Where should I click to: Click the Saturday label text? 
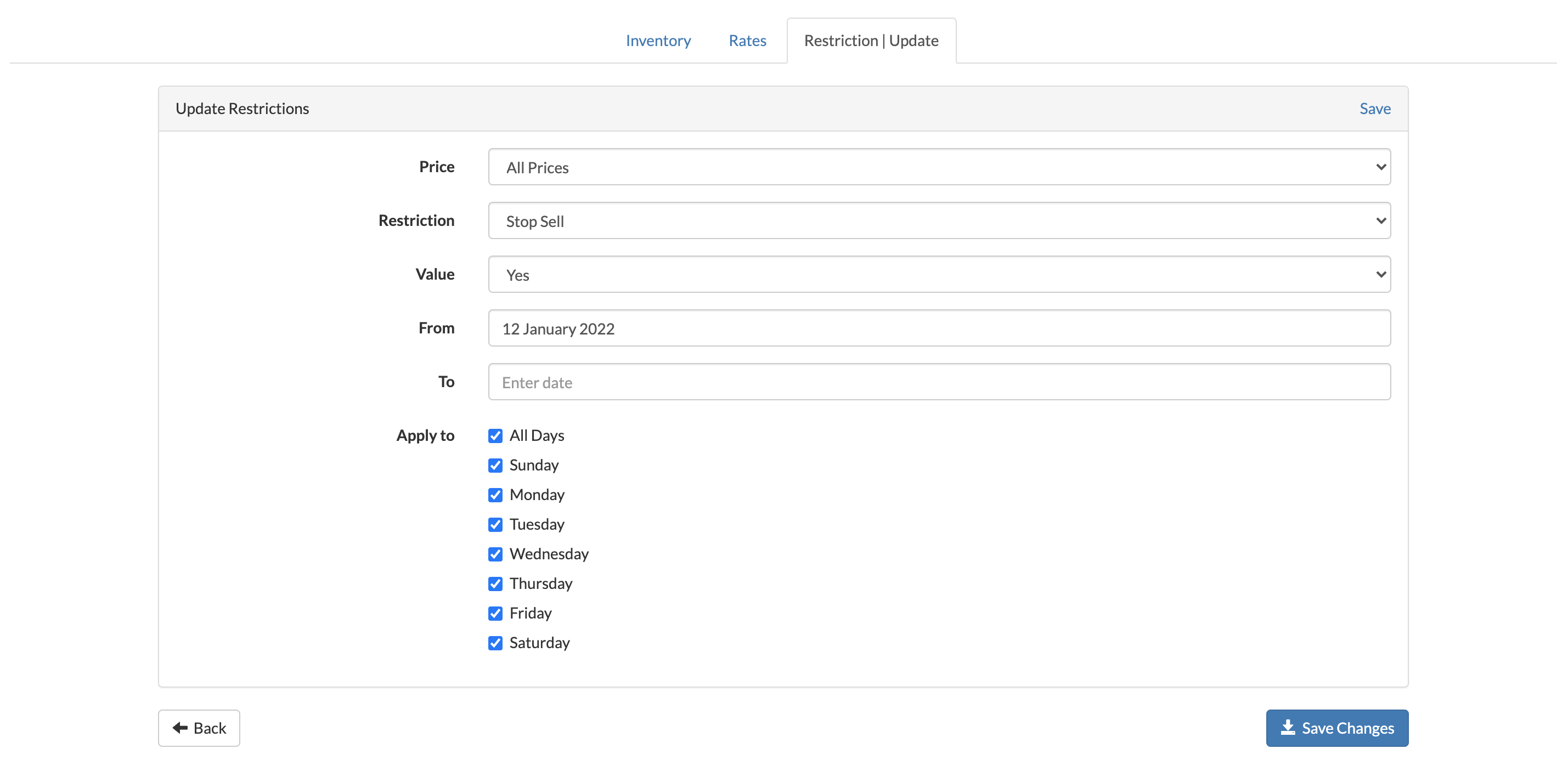click(539, 643)
